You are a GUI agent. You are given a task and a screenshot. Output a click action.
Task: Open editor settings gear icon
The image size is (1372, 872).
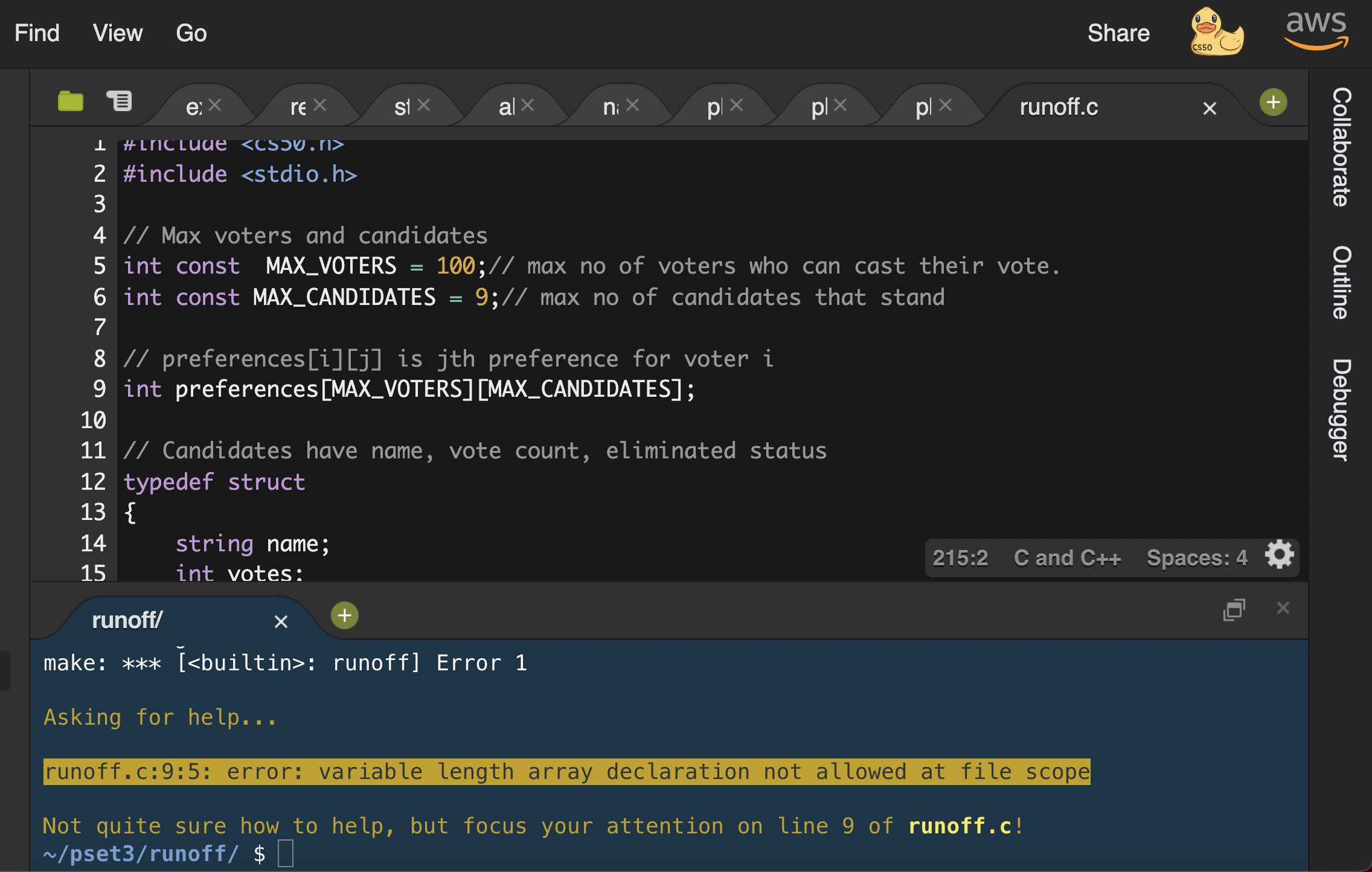(1280, 555)
